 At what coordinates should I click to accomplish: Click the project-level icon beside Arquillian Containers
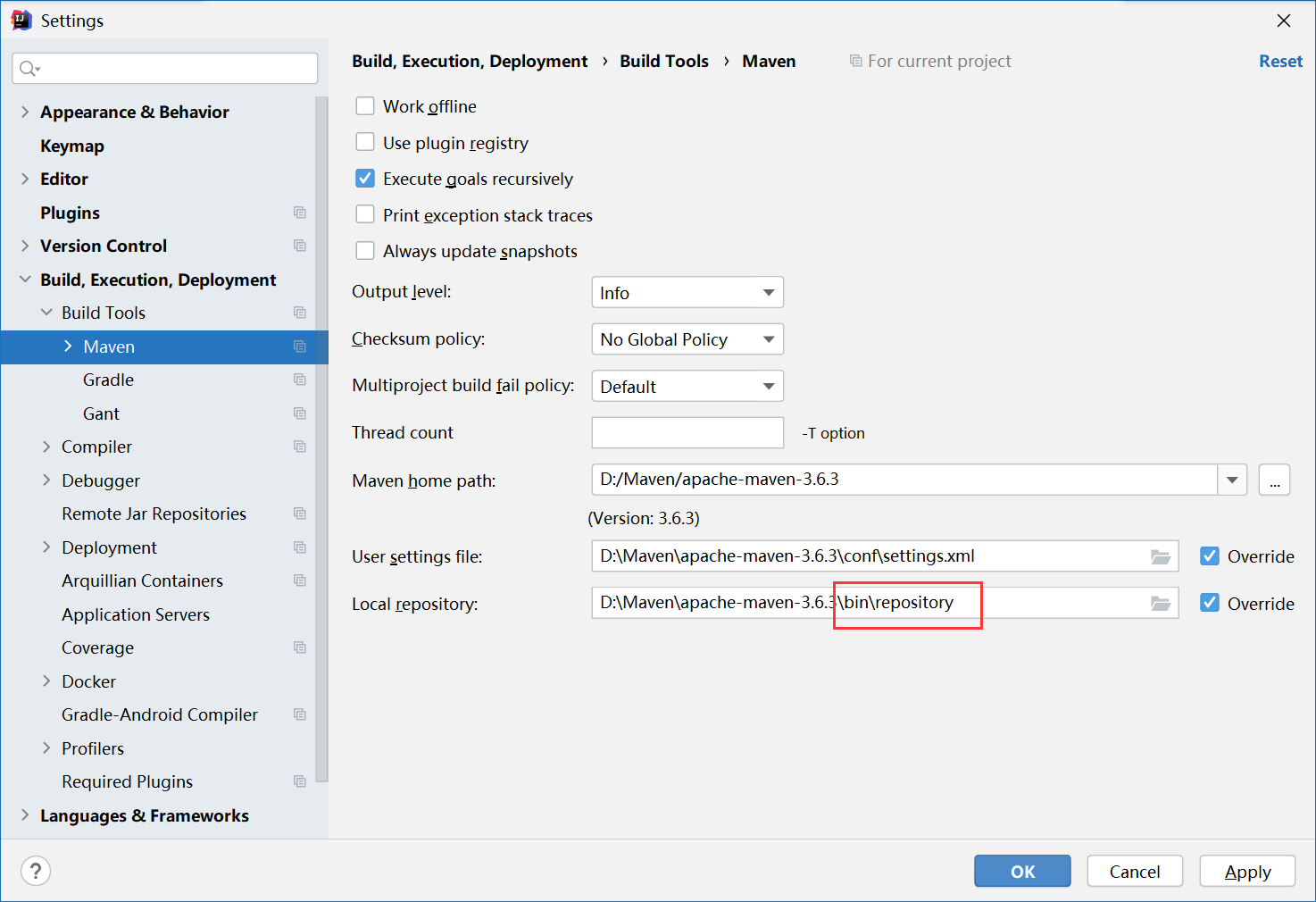pos(300,580)
